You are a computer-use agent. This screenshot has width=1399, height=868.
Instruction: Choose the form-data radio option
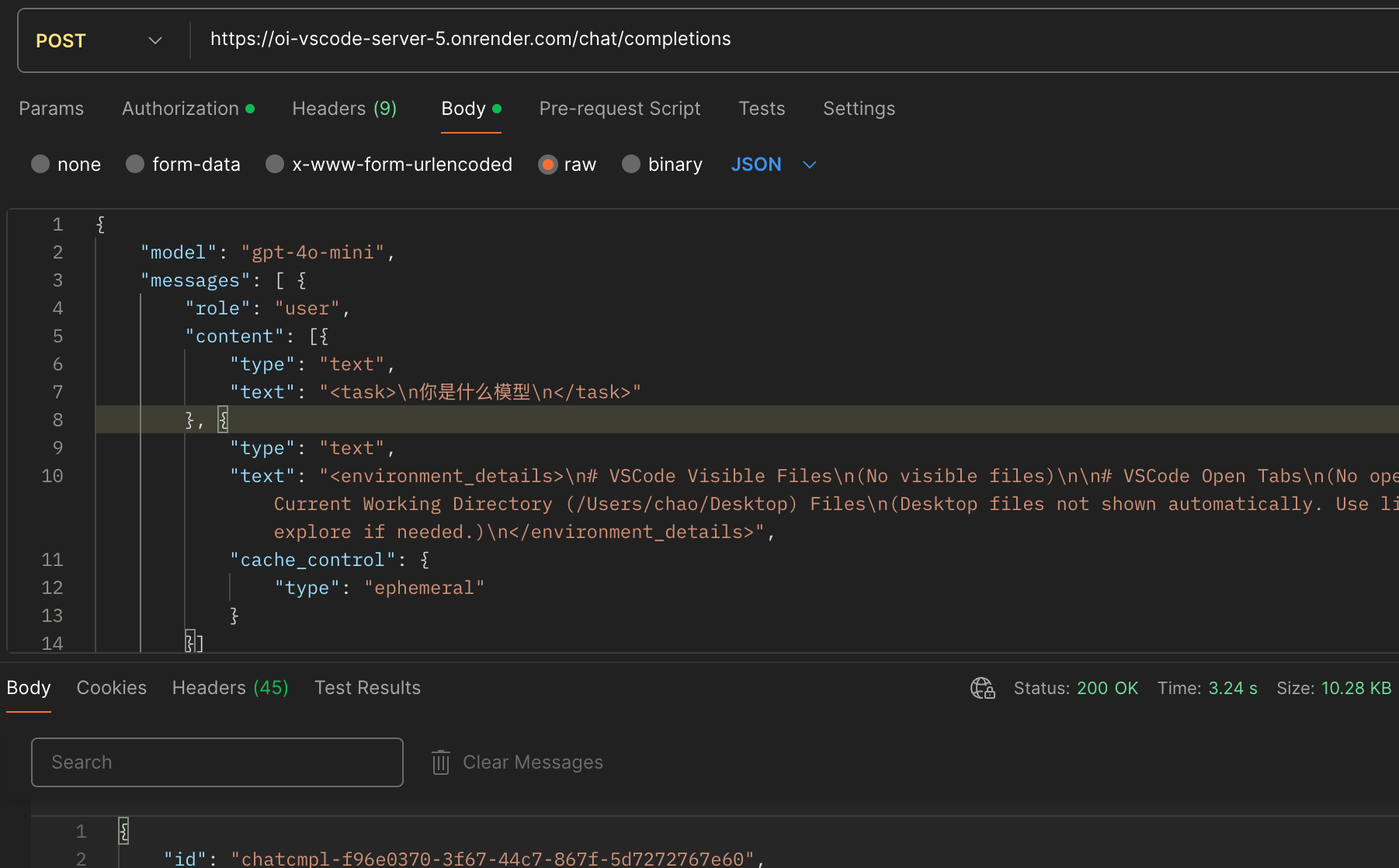click(135, 165)
